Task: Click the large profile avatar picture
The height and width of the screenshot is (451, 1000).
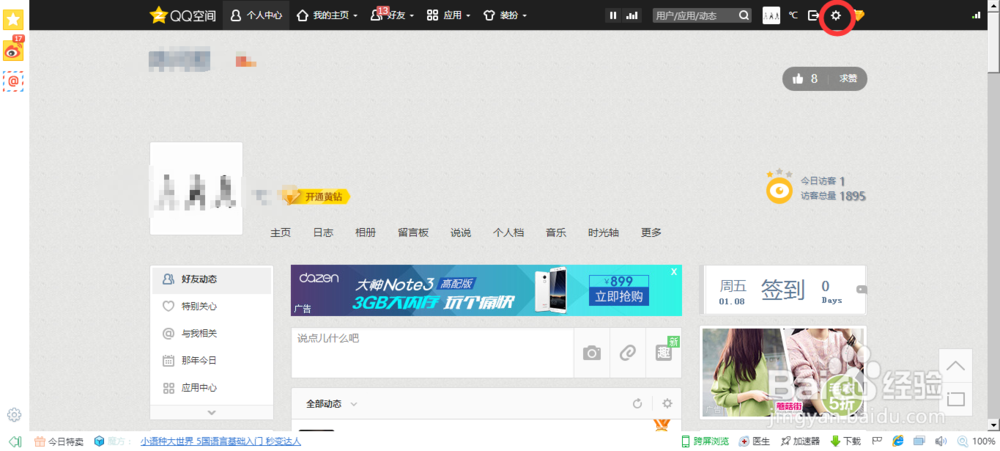Action: tap(196, 188)
